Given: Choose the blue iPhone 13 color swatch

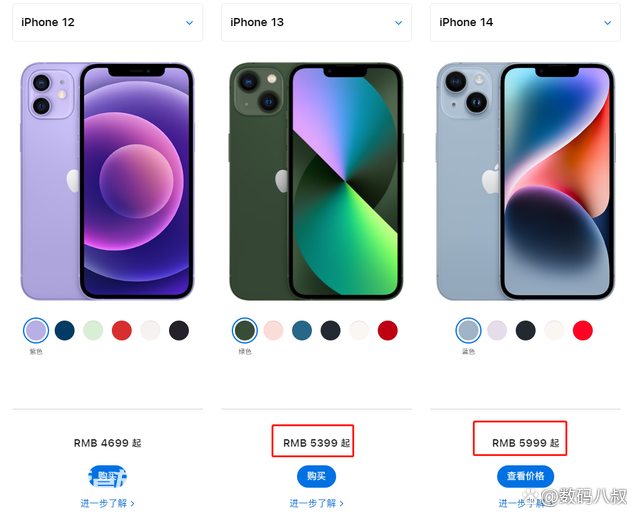Looking at the screenshot, I should (302, 330).
